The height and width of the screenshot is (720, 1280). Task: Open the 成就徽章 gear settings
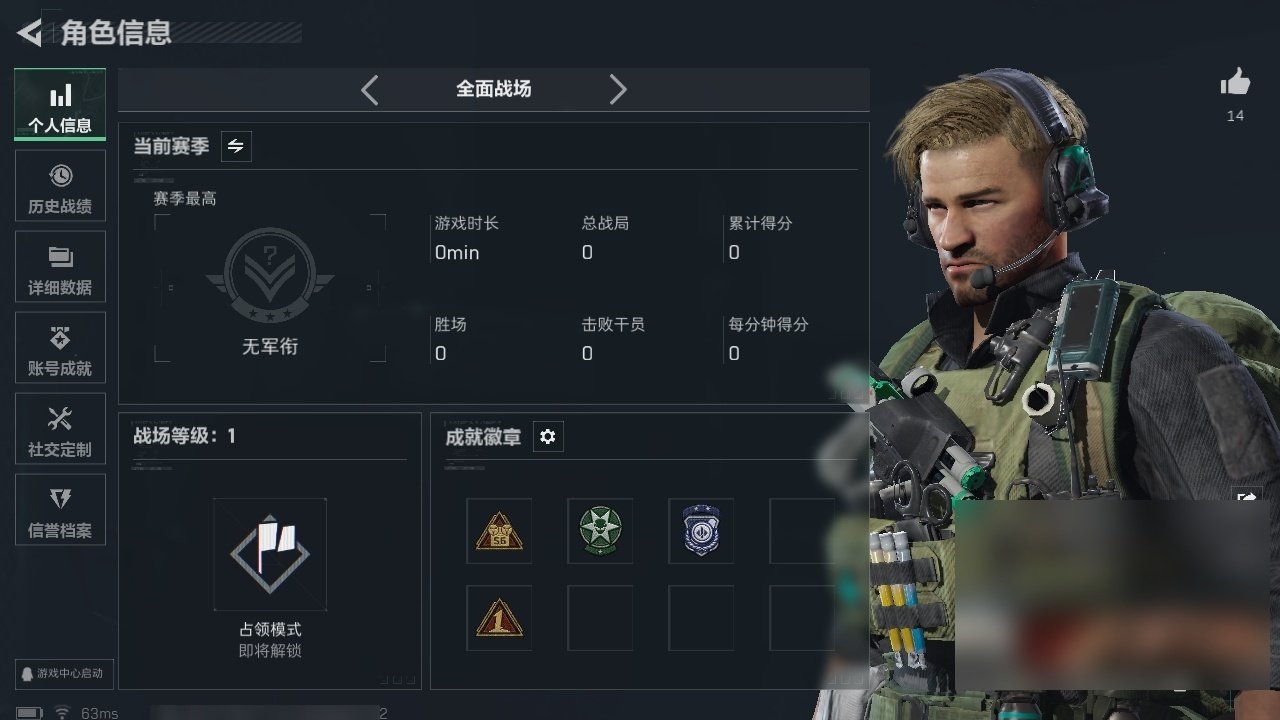tap(548, 436)
